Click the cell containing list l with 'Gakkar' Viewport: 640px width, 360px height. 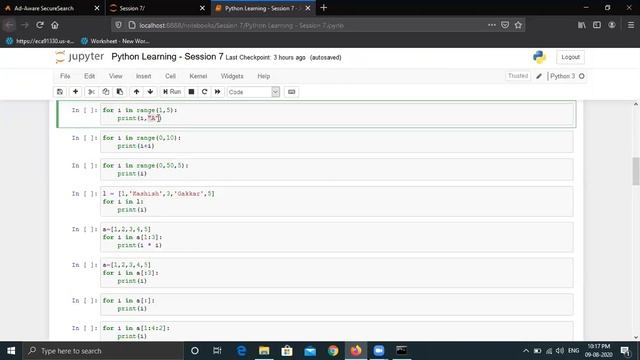point(337,202)
